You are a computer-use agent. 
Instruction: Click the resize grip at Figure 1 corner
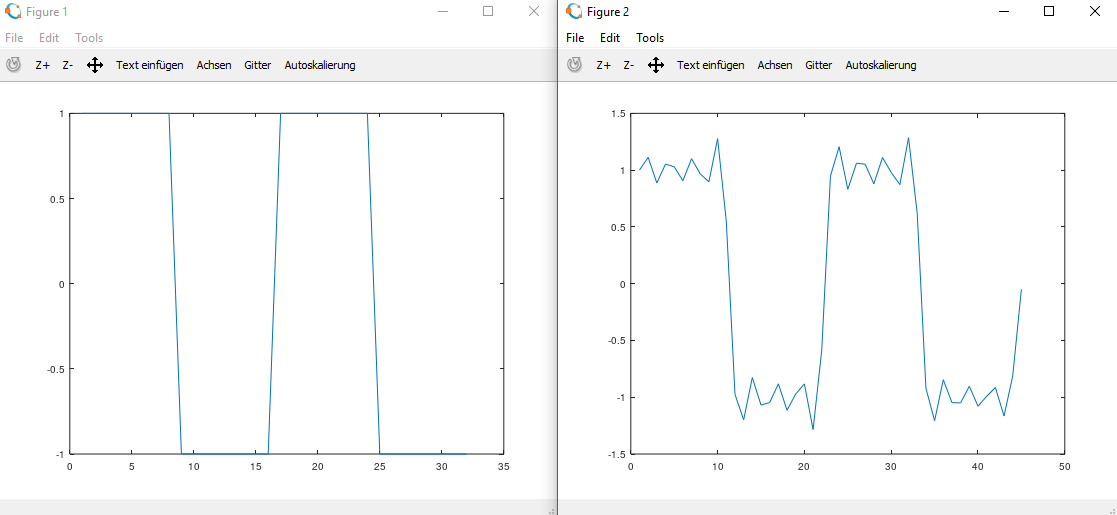click(x=552, y=511)
